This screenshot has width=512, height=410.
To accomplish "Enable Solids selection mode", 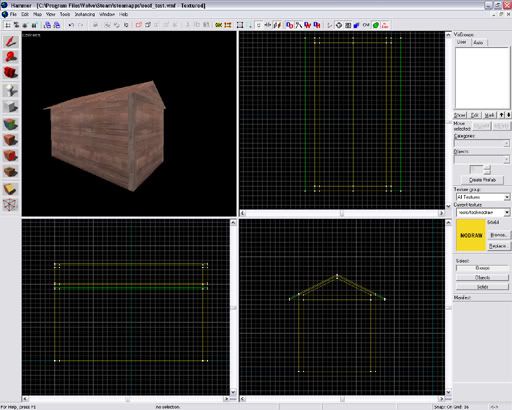I will [x=482, y=287].
